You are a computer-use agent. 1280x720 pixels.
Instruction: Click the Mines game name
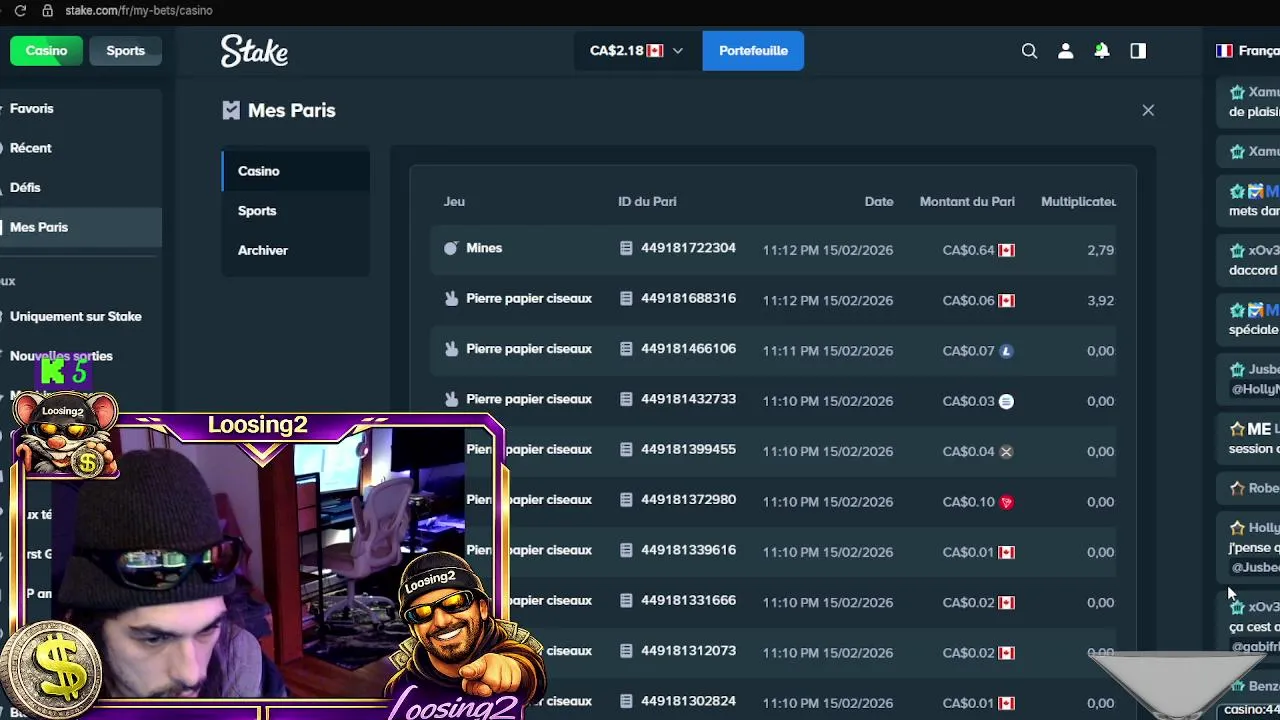tap(484, 248)
